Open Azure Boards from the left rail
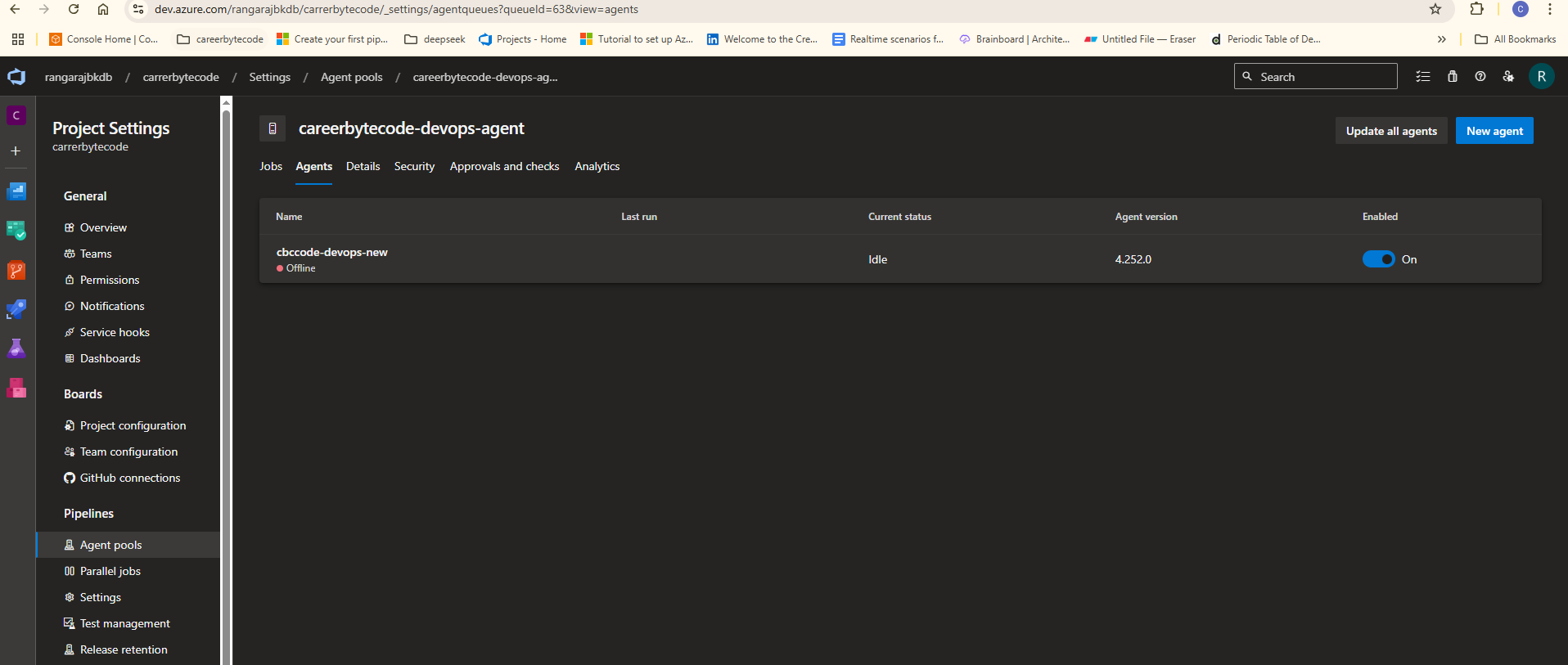Image resolution: width=1568 pixels, height=665 pixels. [16, 231]
